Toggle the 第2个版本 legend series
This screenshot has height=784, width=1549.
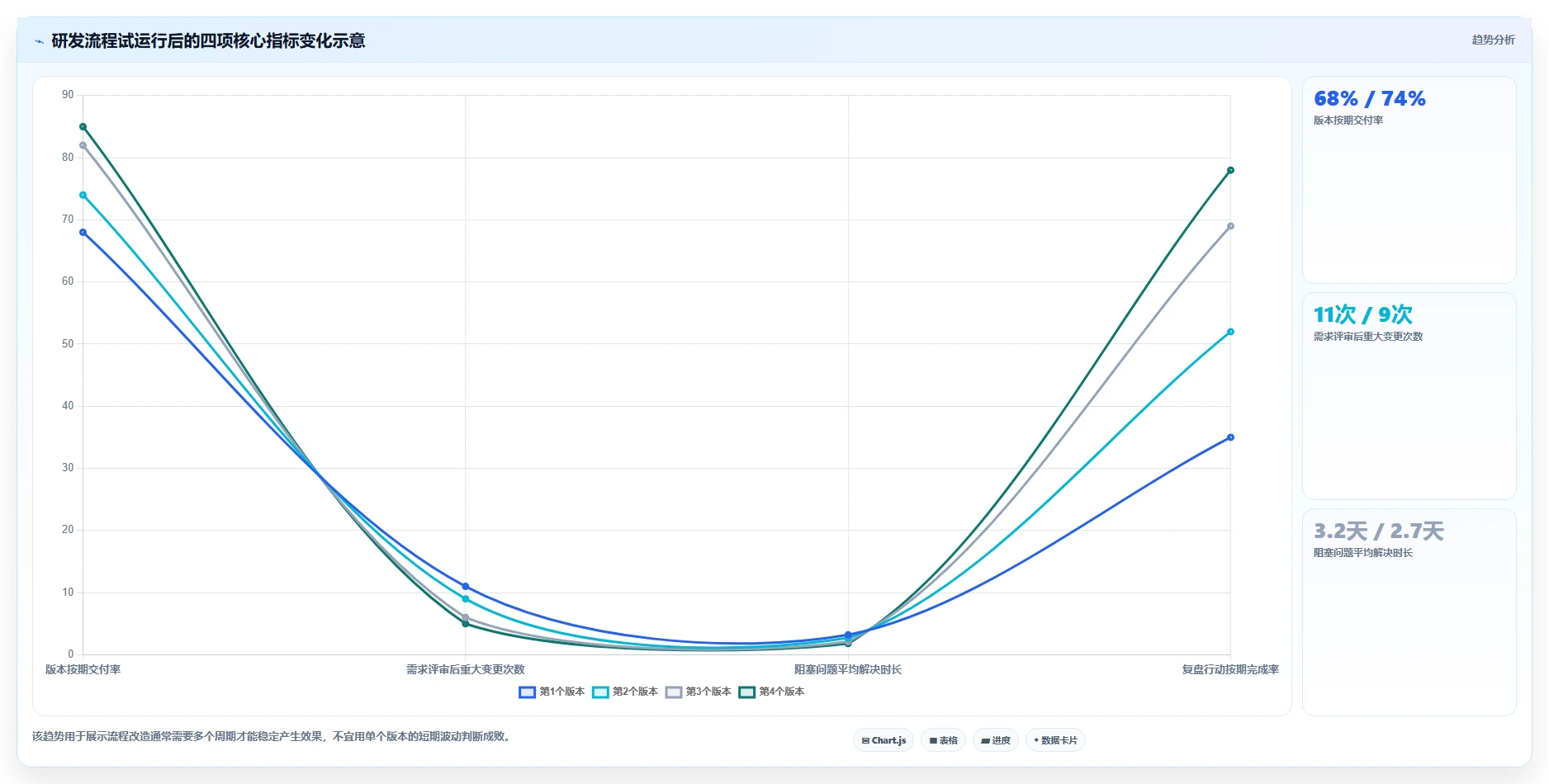[x=625, y=692]
